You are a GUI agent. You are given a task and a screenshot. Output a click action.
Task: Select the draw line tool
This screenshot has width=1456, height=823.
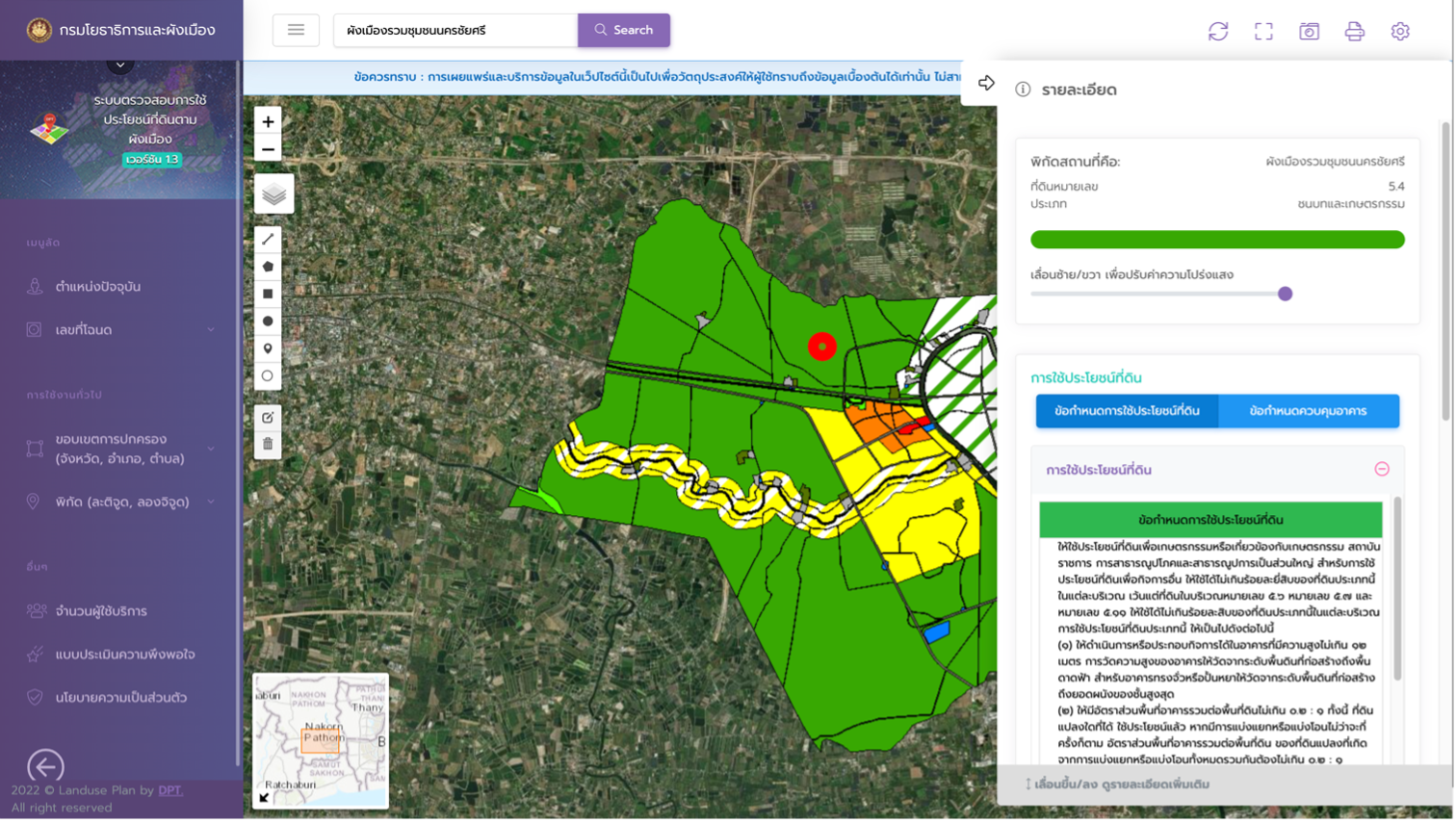(x=268, y=239)
